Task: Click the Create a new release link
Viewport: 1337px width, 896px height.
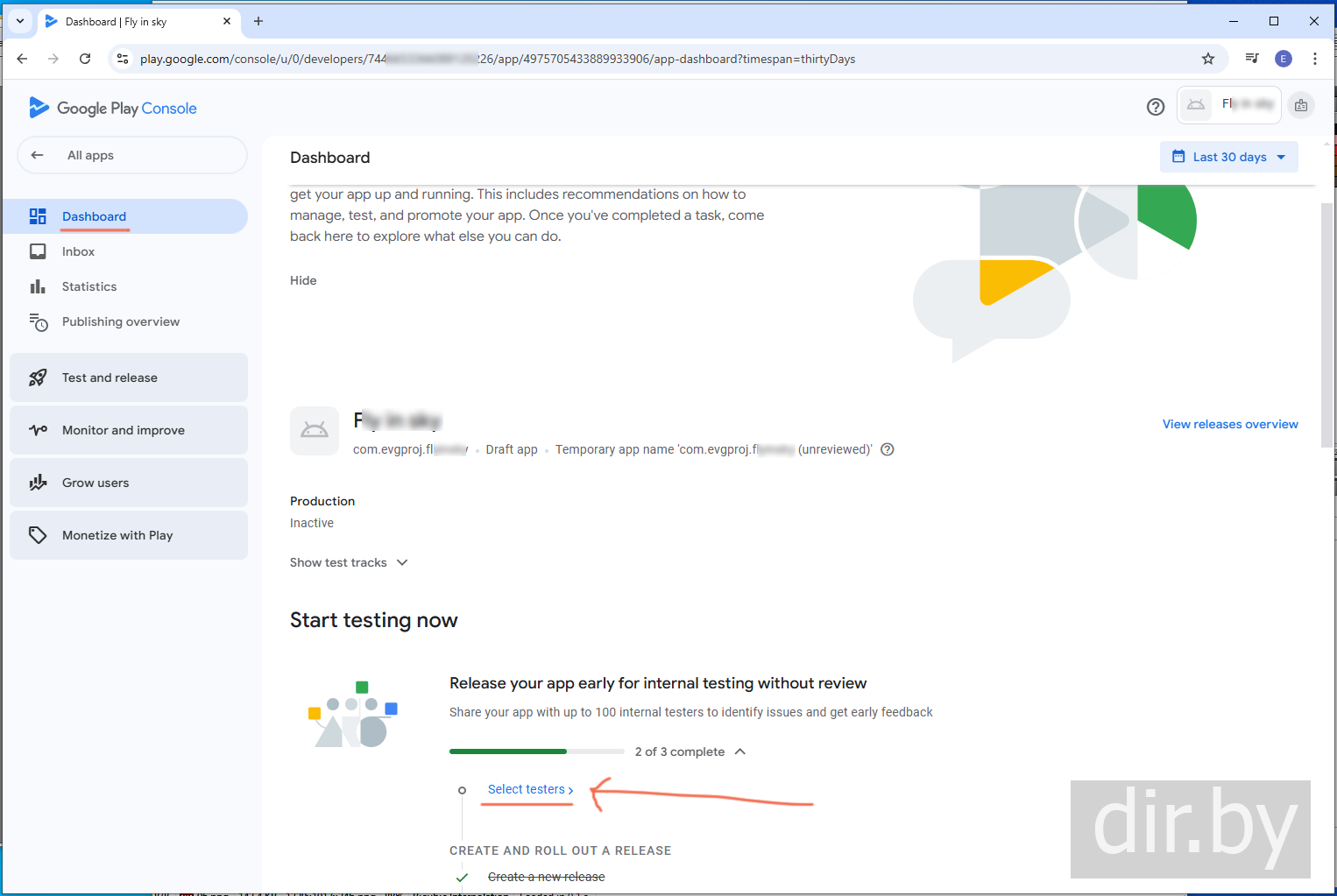Action: [547, 877]
